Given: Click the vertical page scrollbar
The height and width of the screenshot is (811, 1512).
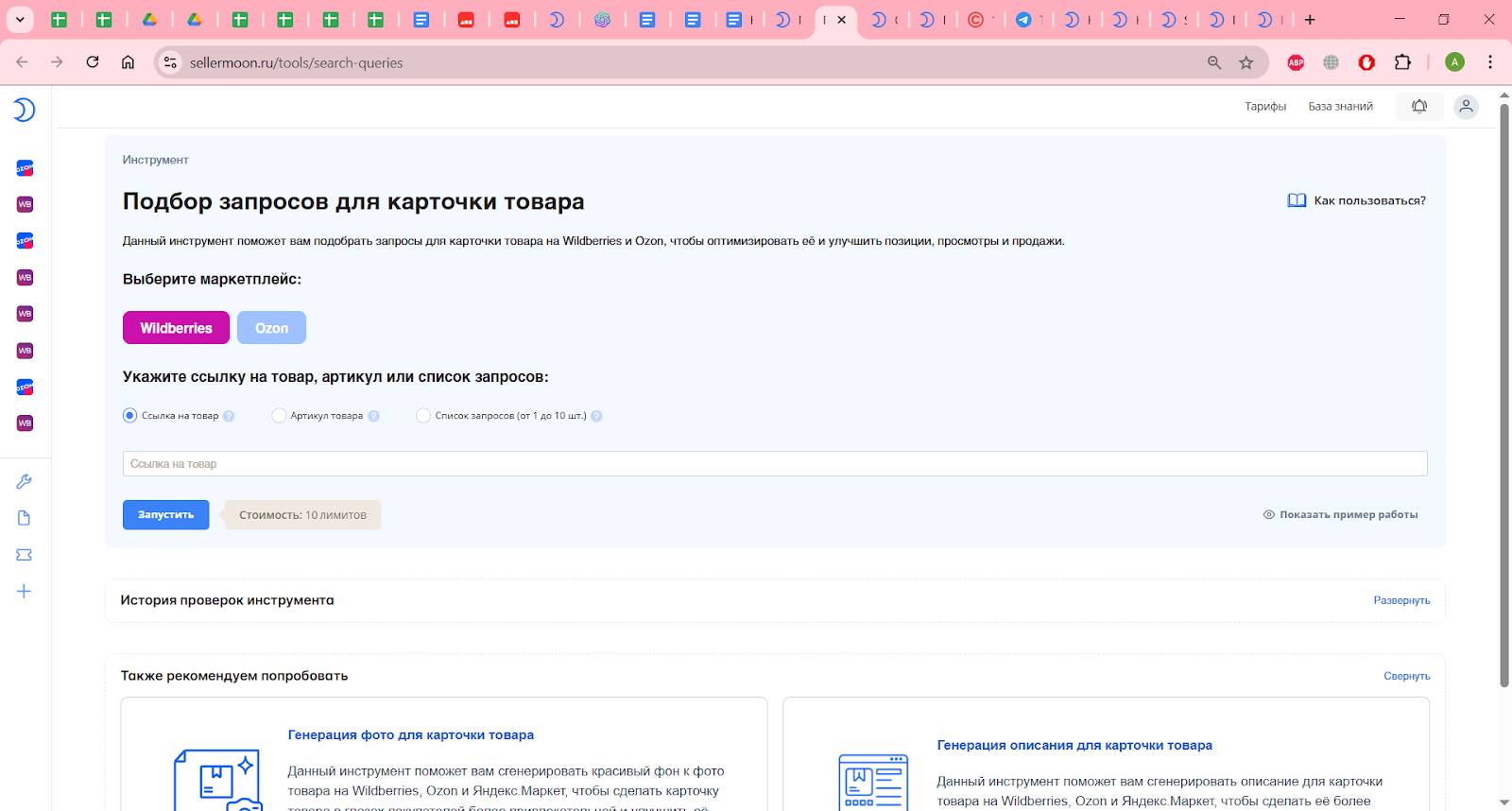Looking at the screenshot, I should coord(1504,395).
